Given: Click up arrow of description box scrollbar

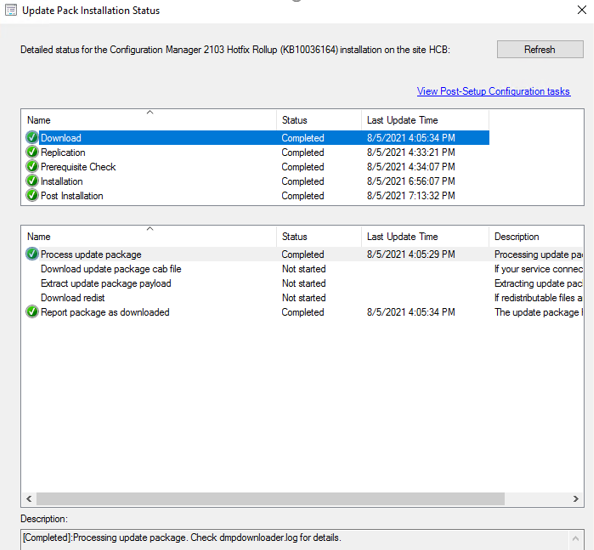Looking at the screenshot, I should click(x=575, y=538).
